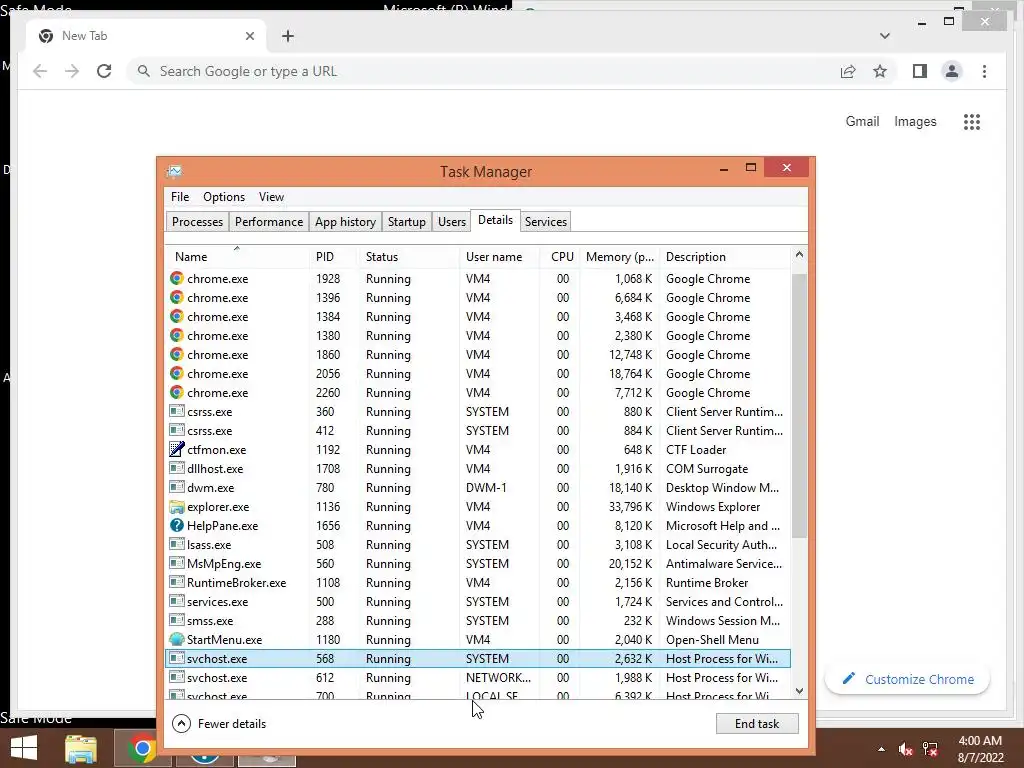Bookmark this tab with the star icon

coord(880,71)
